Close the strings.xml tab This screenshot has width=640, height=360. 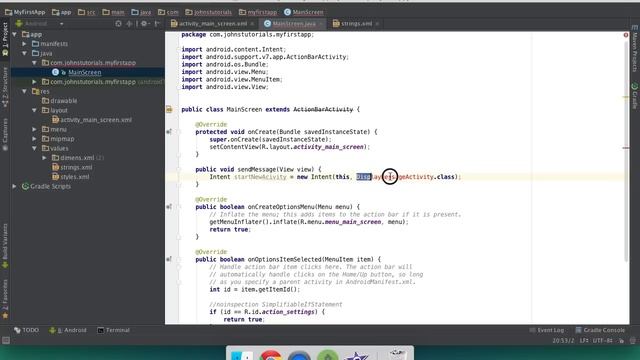[x=377, y=24]
